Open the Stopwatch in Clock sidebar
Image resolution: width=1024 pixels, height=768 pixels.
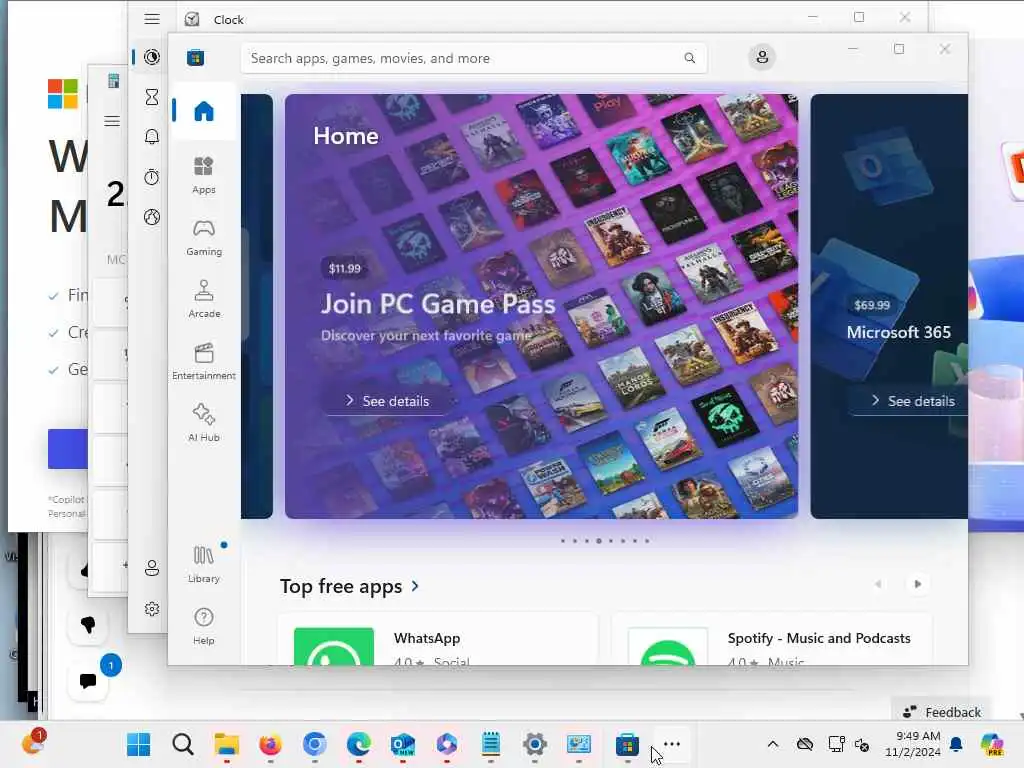coord(152,177)
